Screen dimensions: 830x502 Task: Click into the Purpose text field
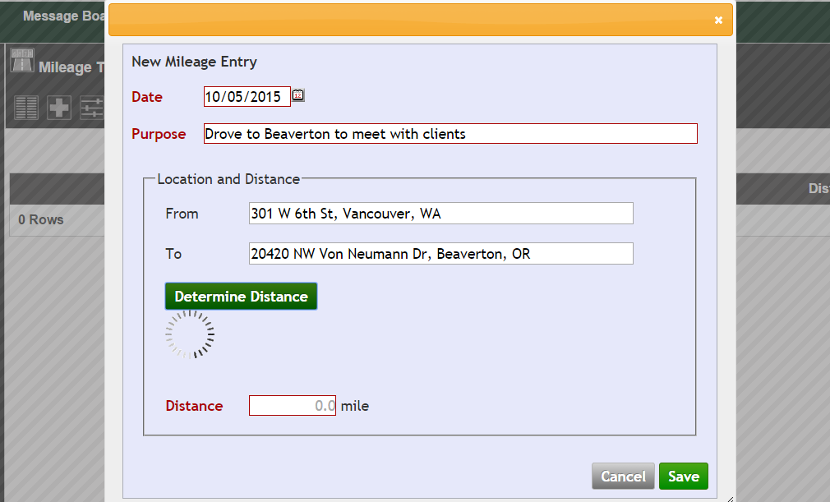pyautogui.click(x=450, y=134)
